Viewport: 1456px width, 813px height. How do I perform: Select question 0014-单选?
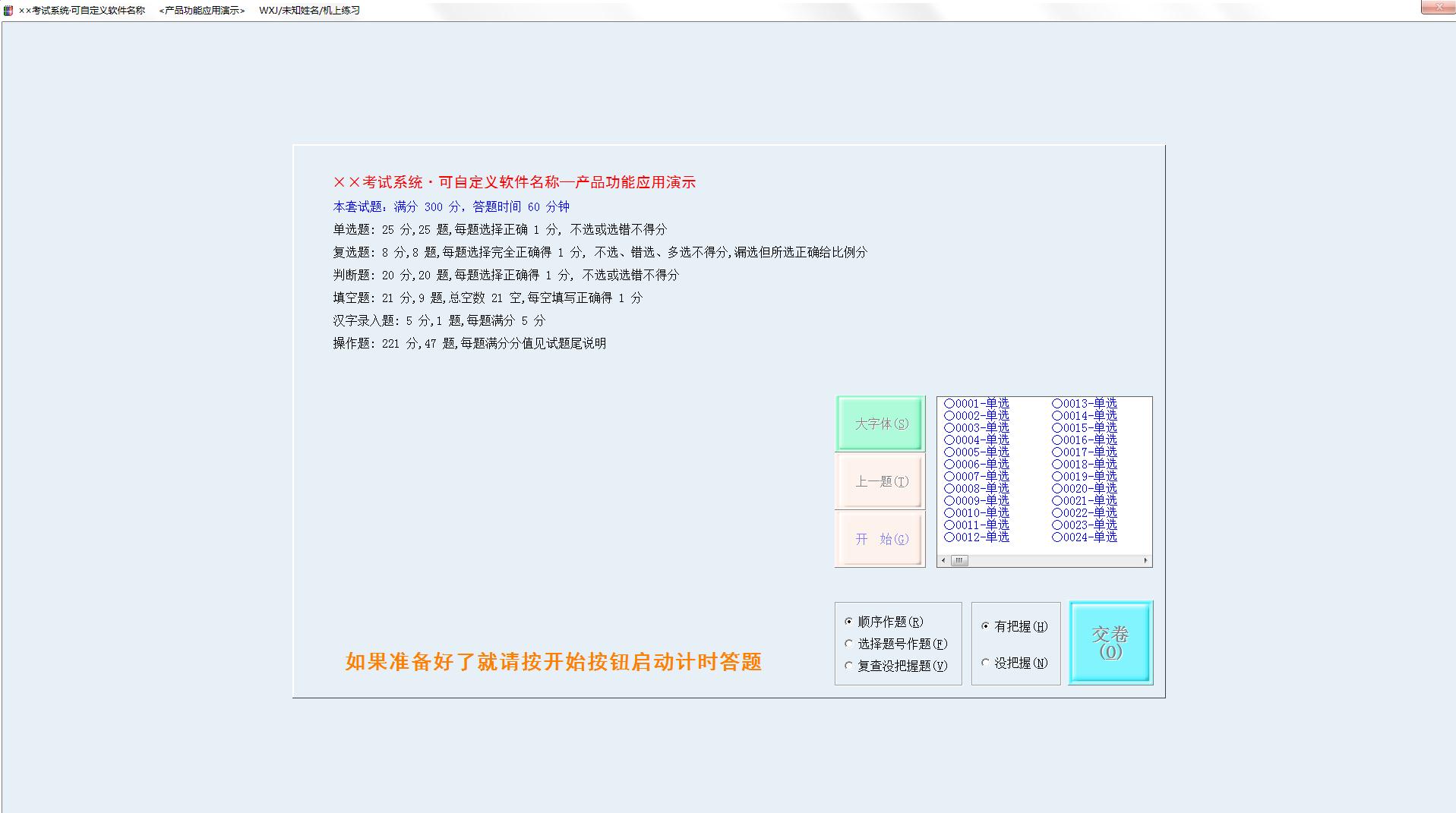pyautogui.click(x=1085, y=415)
